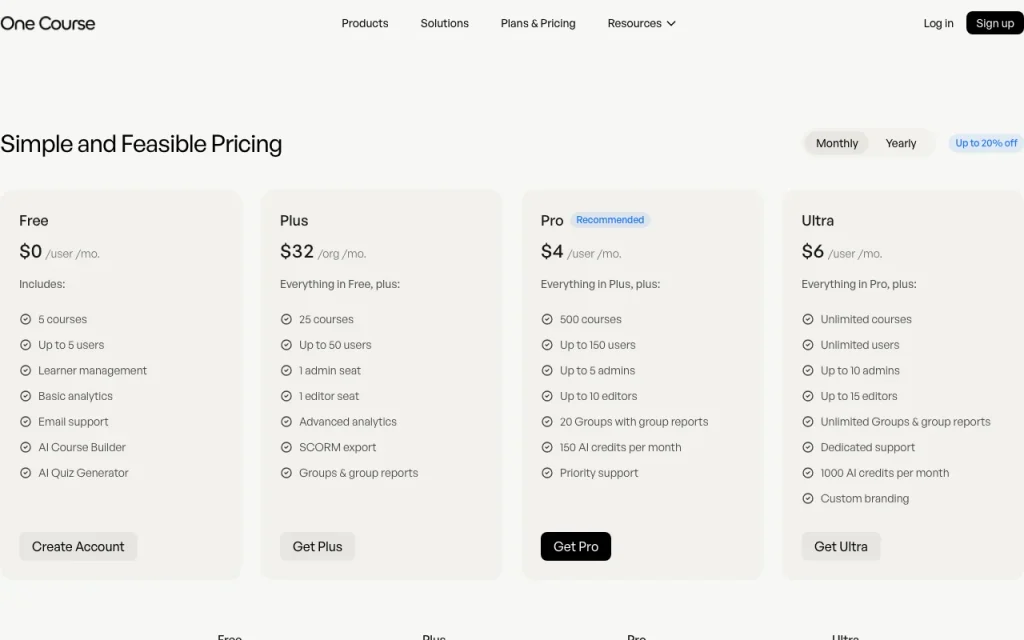Click the Everything in Plus, plus: text
The width and height of the screenshot is (1024, 640).
600,284
